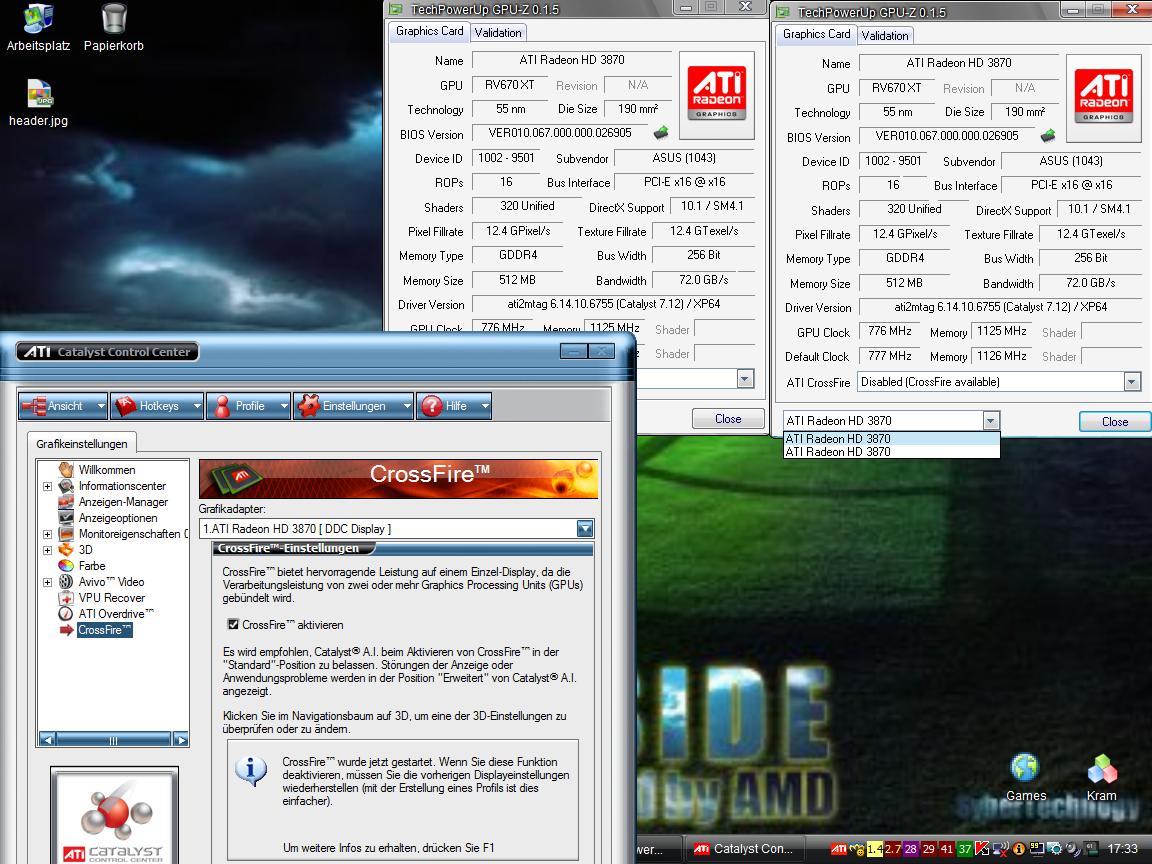This screenshot has height=864, width=1152.
Task: Select the Grafikeinstellungen tab
Action: (82, 444)
